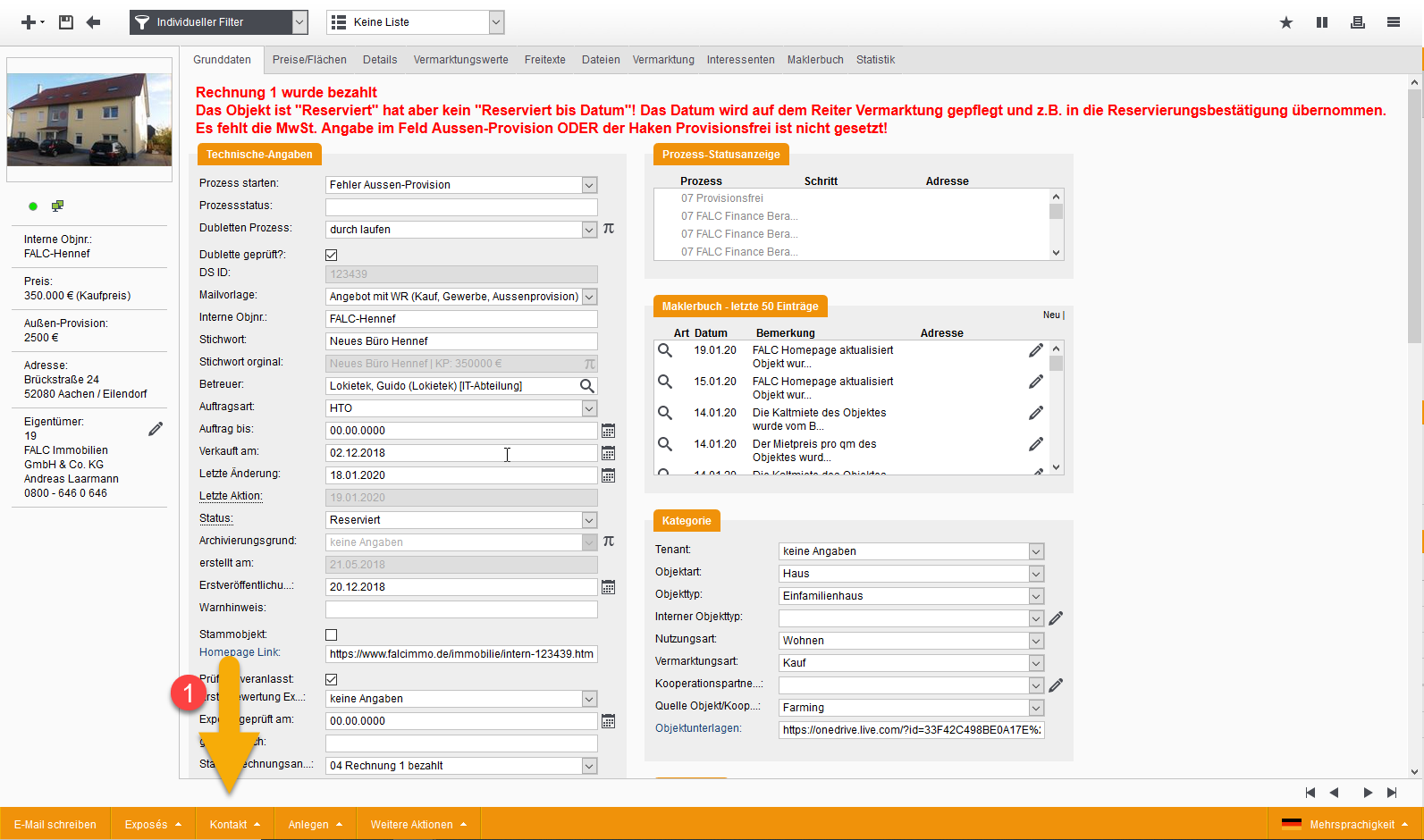Click the search magnifier in Betreuer field

coord(586,386)
